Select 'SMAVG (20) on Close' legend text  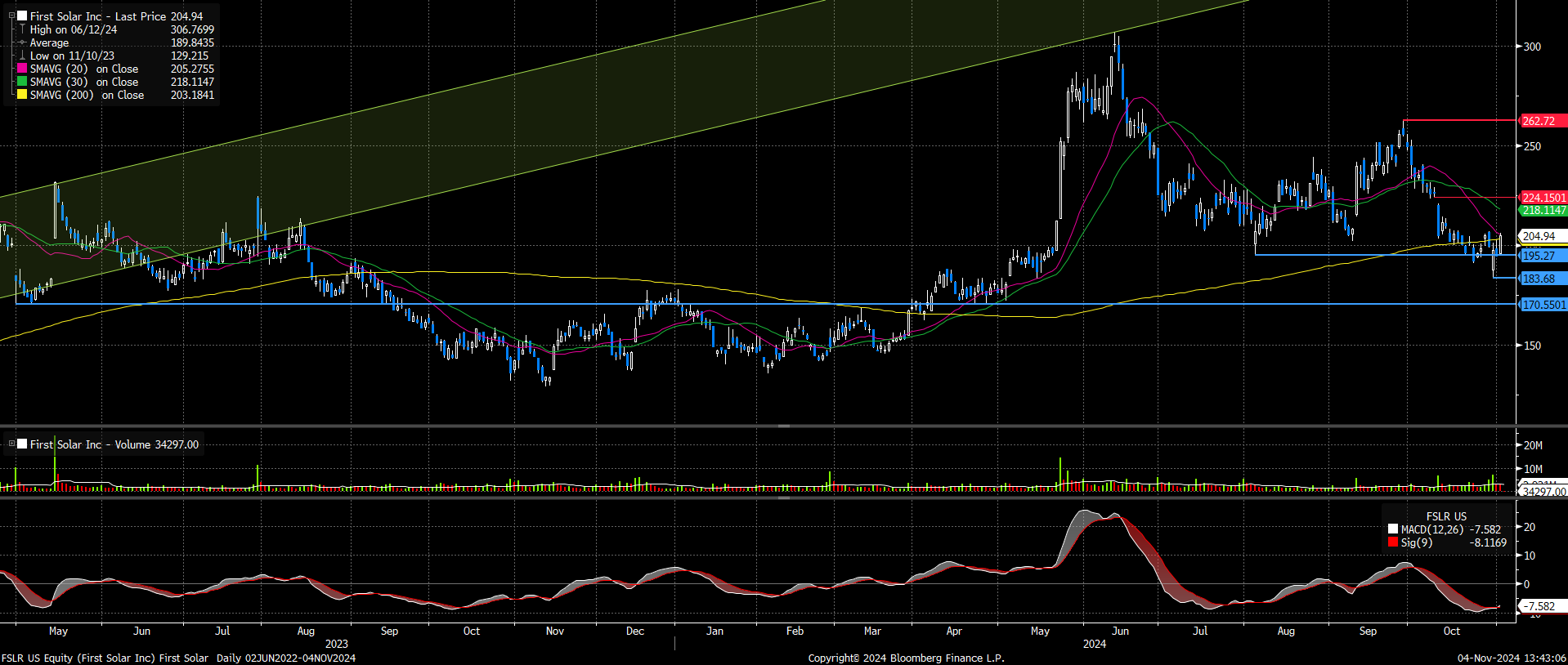click(x=84, y=69)
